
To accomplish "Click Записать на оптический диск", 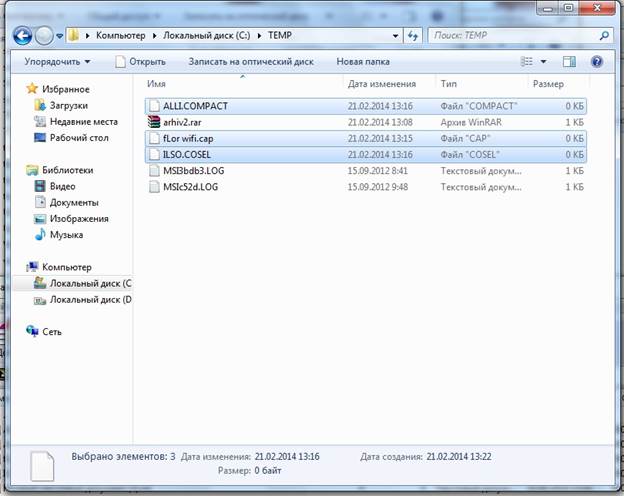I will 251,62.
